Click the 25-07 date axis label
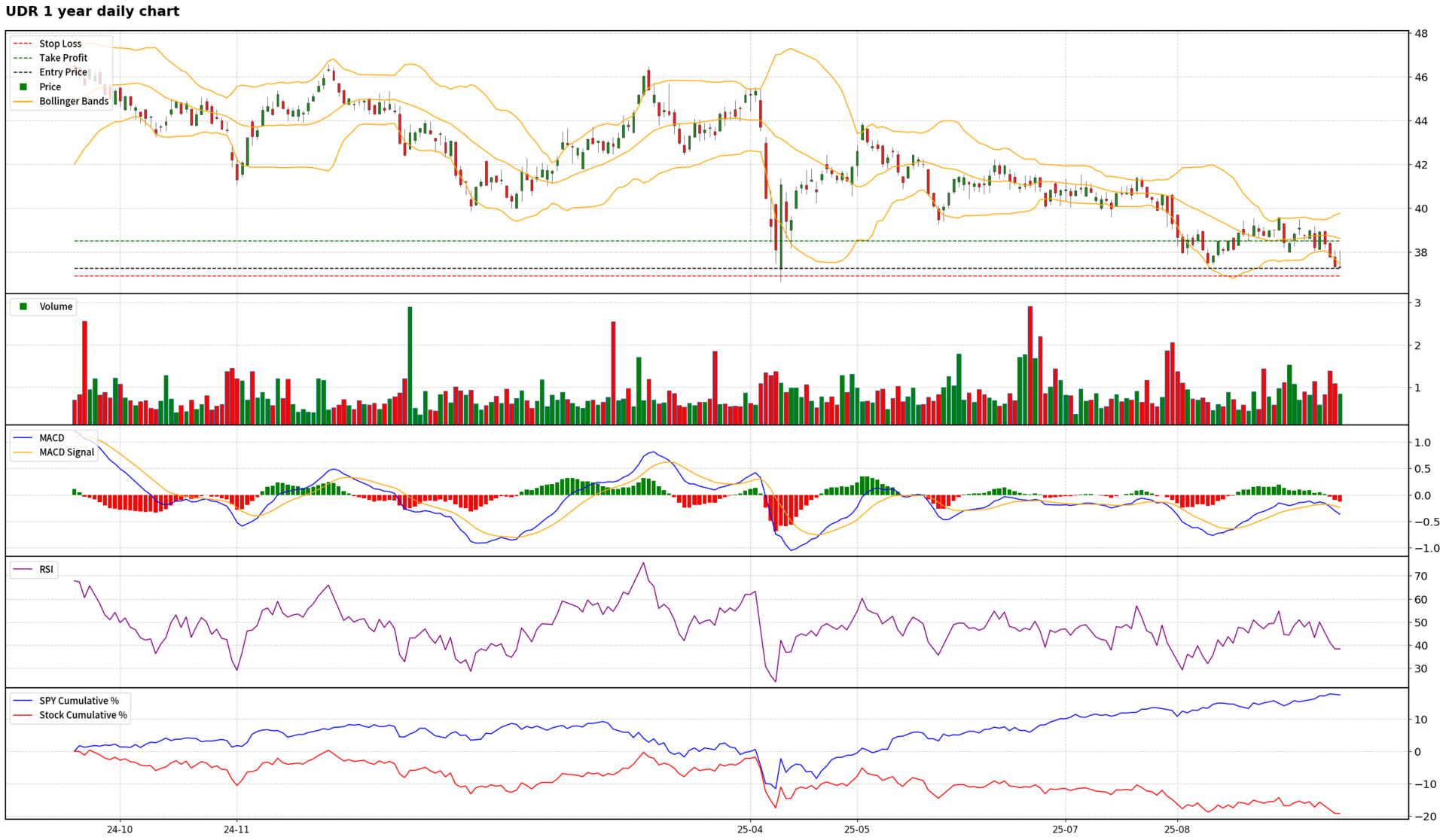This screenshot has width=1446, height=840. [x=1065, y=829]
